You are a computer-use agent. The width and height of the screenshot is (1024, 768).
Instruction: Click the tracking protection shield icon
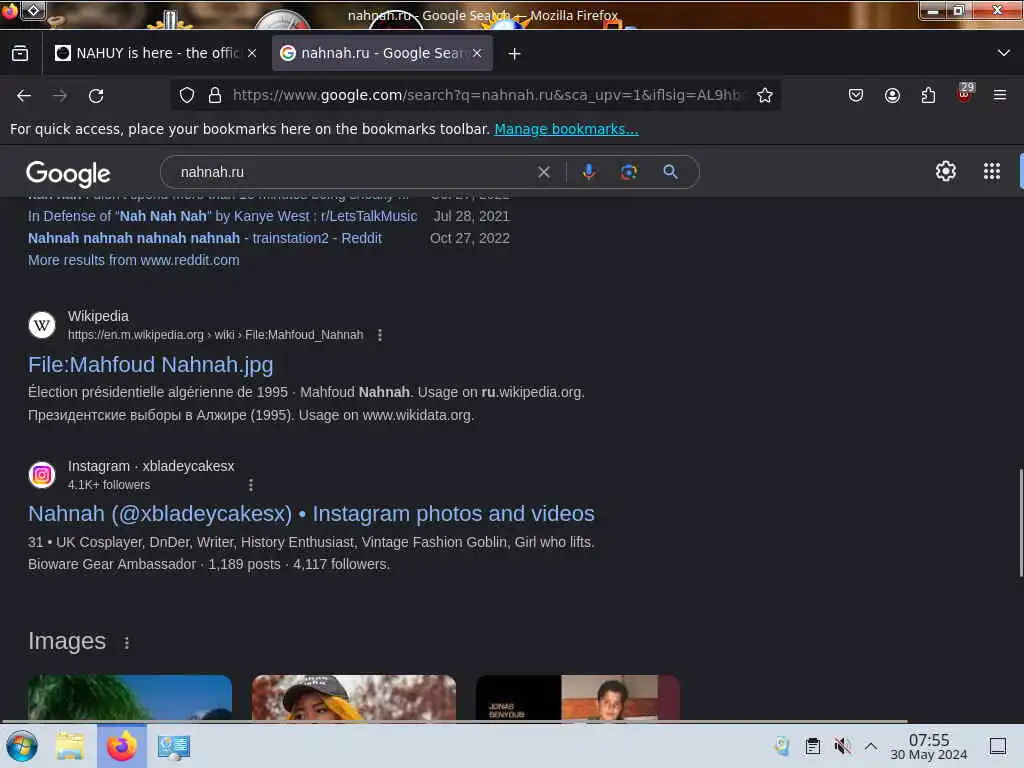187,95
